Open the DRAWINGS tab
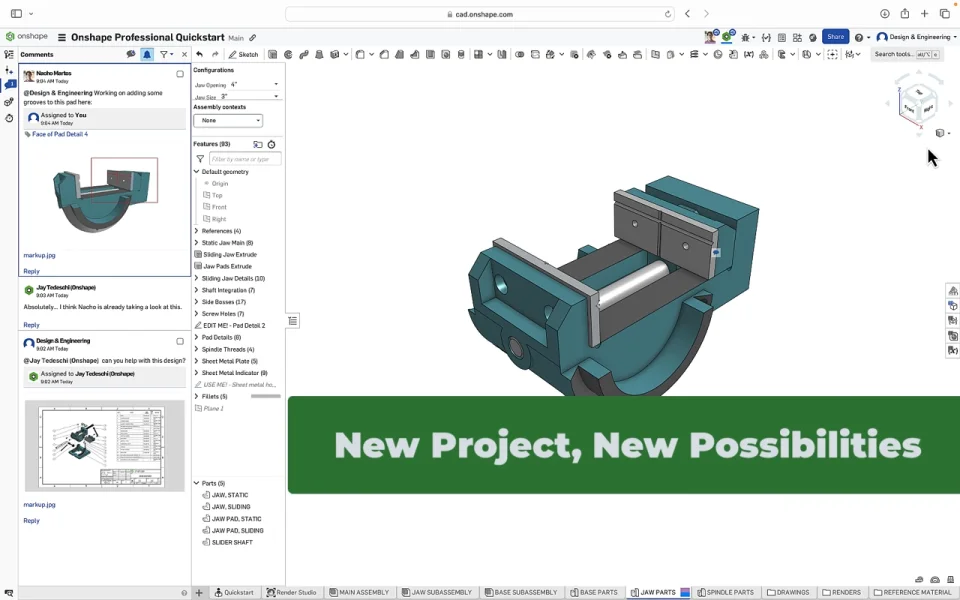Screen dimensions: 960x600 (x=787, y=593)
